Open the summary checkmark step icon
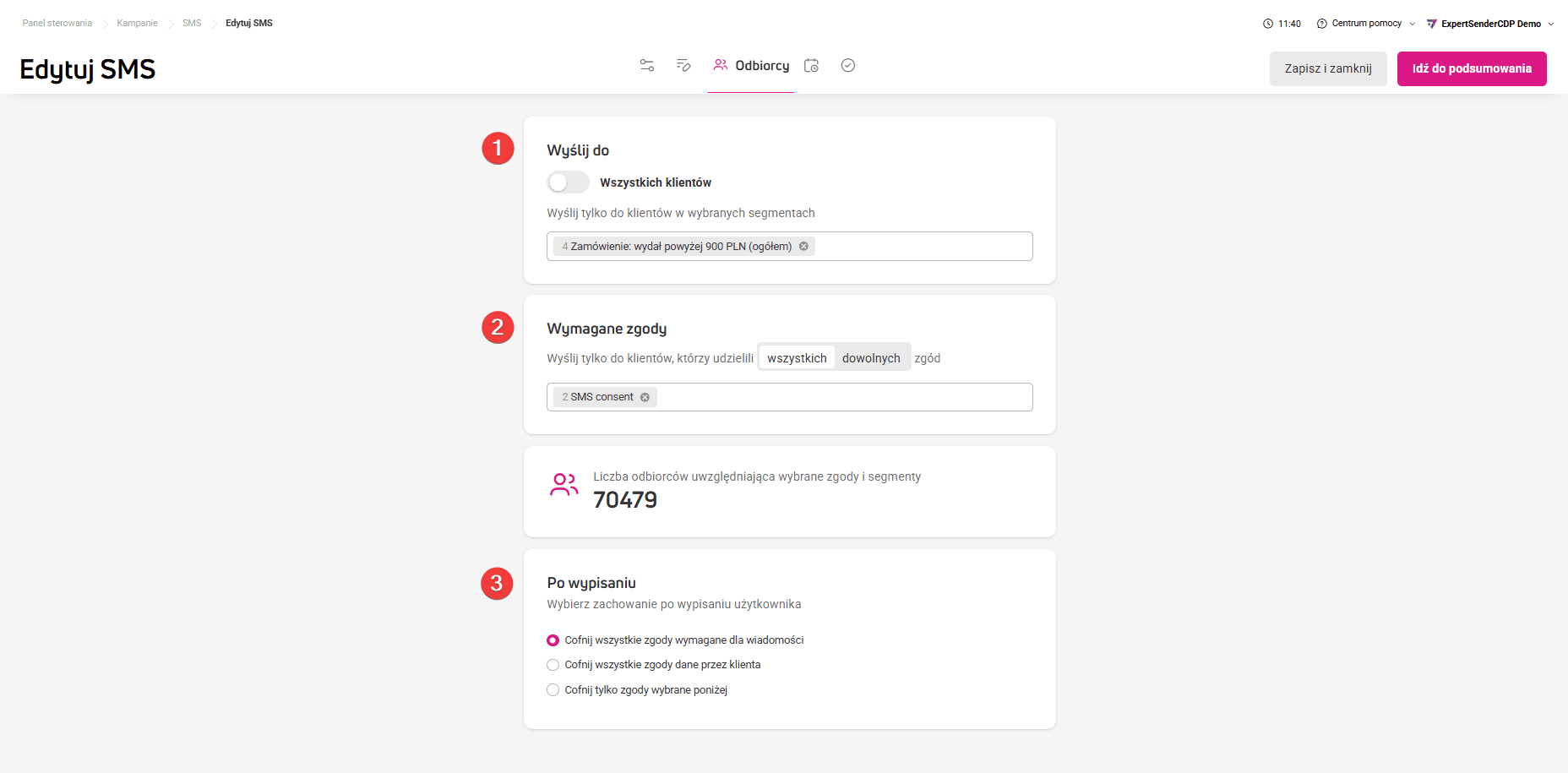The width and height of the screenshot is (1568, 773). (848, 65)
